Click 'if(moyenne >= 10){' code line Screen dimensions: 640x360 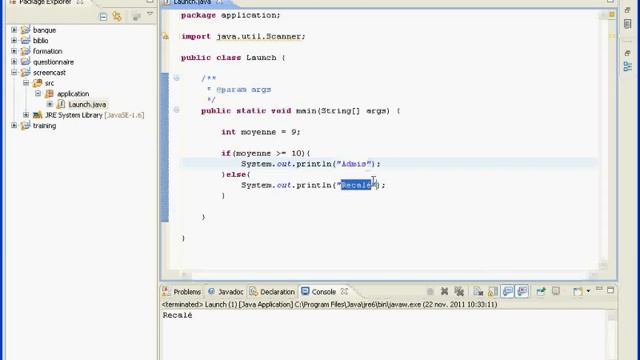pos(266,153)
